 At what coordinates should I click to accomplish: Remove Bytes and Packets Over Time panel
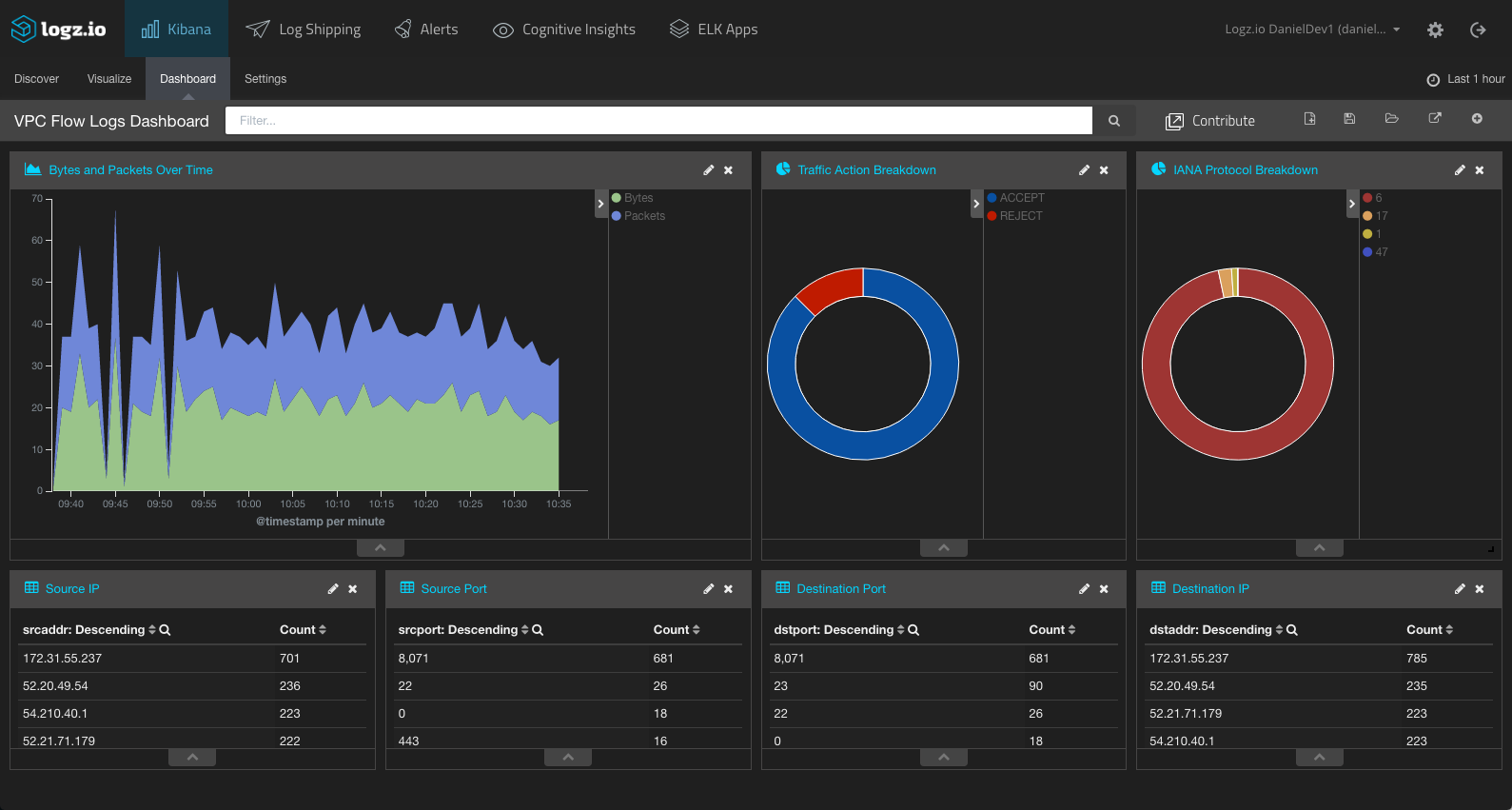(728, 170)
